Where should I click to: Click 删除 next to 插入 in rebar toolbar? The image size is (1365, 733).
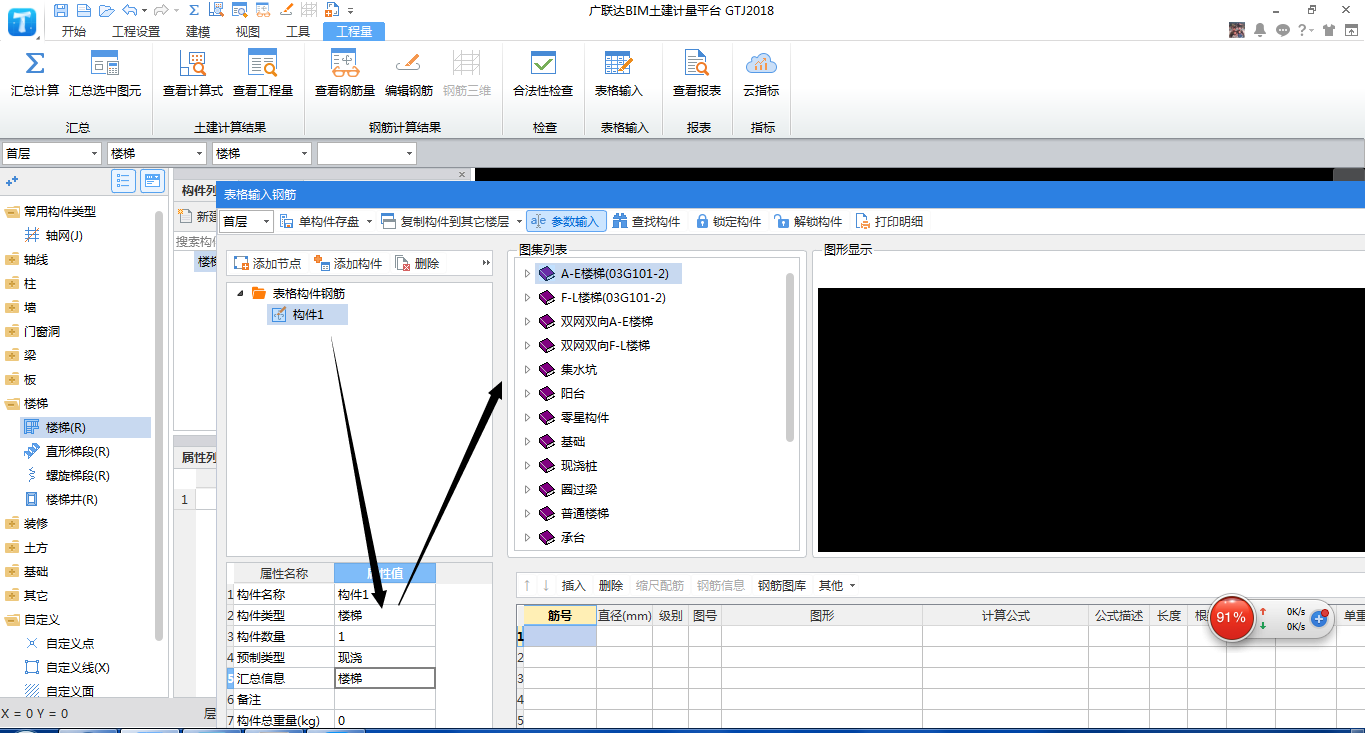611,585
